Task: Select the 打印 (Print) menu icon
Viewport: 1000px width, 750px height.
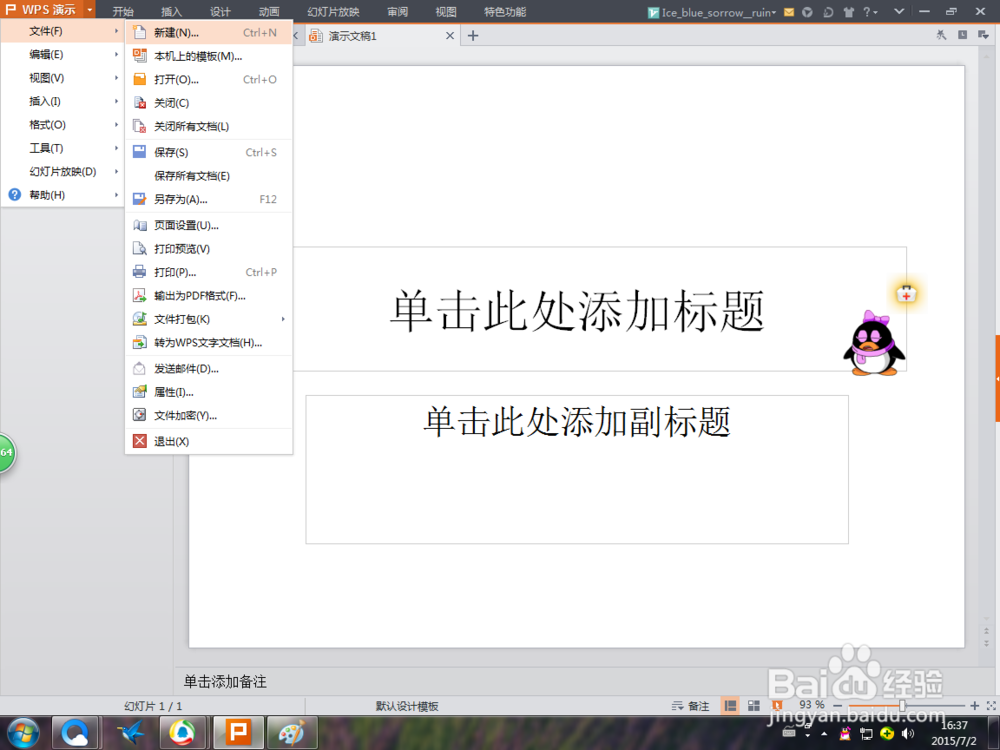Action: (x=139, y=272)
